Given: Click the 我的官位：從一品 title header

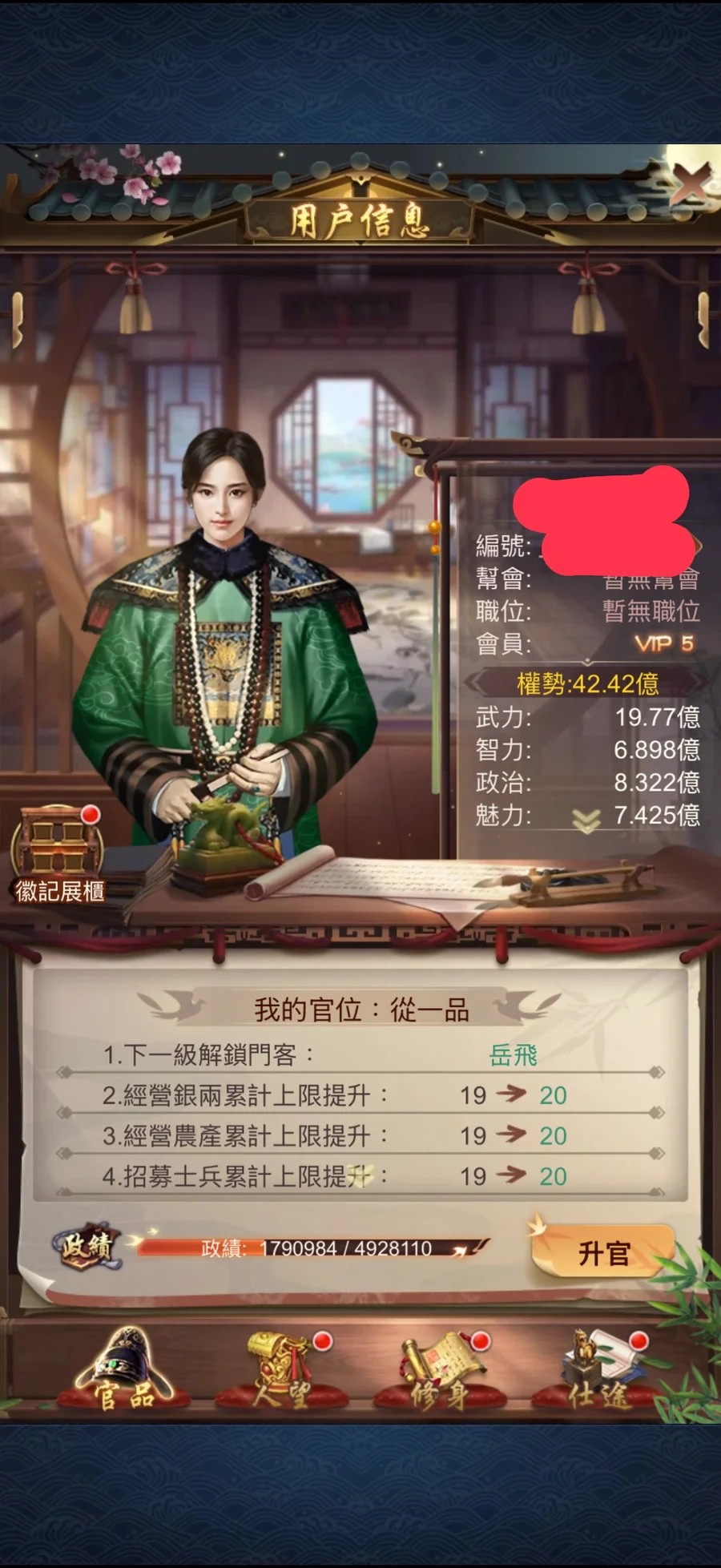Looking at the screenshot, I should 360,1010.
